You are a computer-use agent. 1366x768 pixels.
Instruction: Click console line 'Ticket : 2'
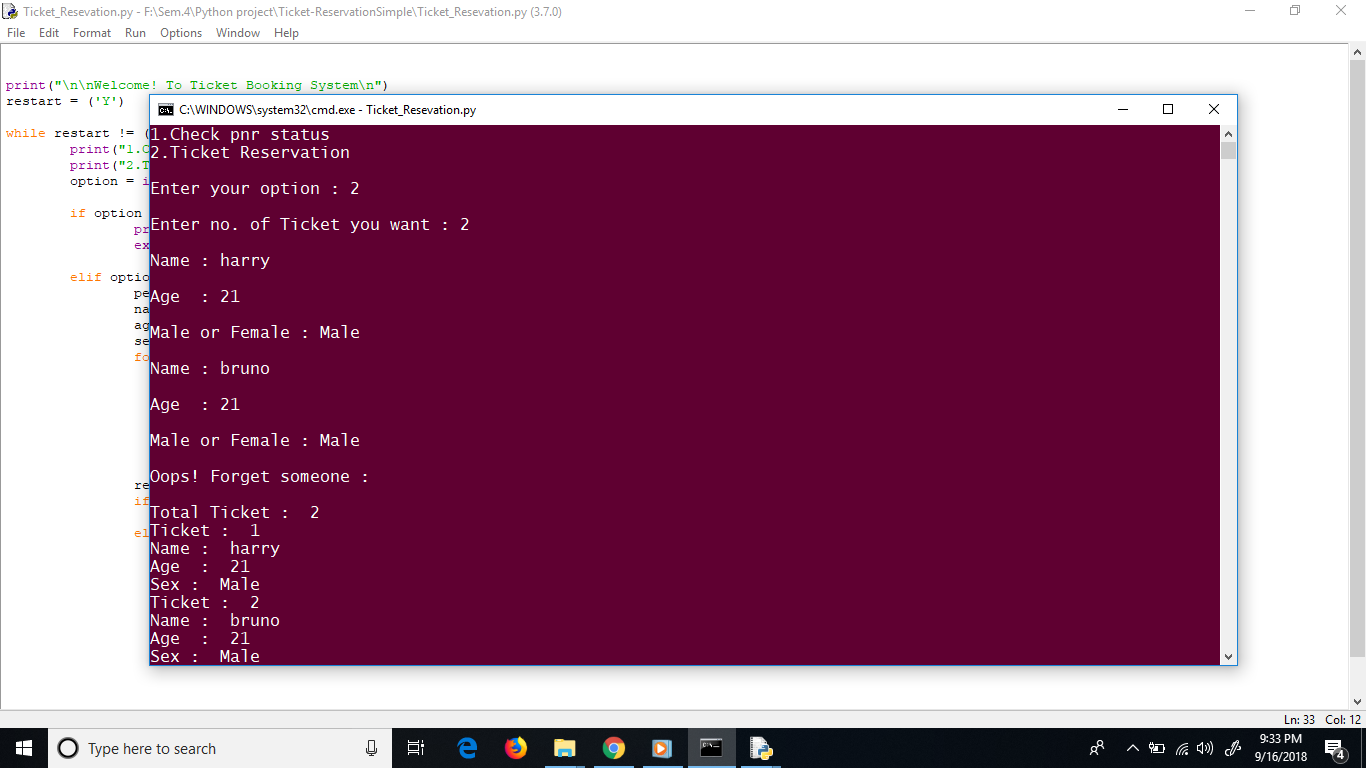point(205,602)
